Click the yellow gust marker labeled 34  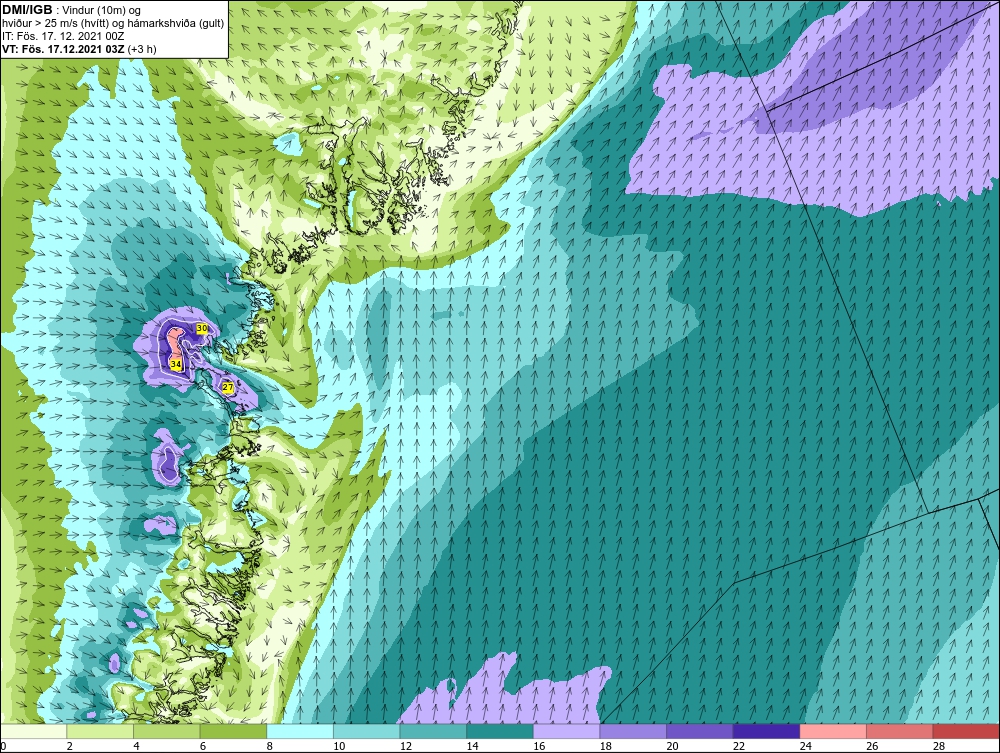[176, 364]
